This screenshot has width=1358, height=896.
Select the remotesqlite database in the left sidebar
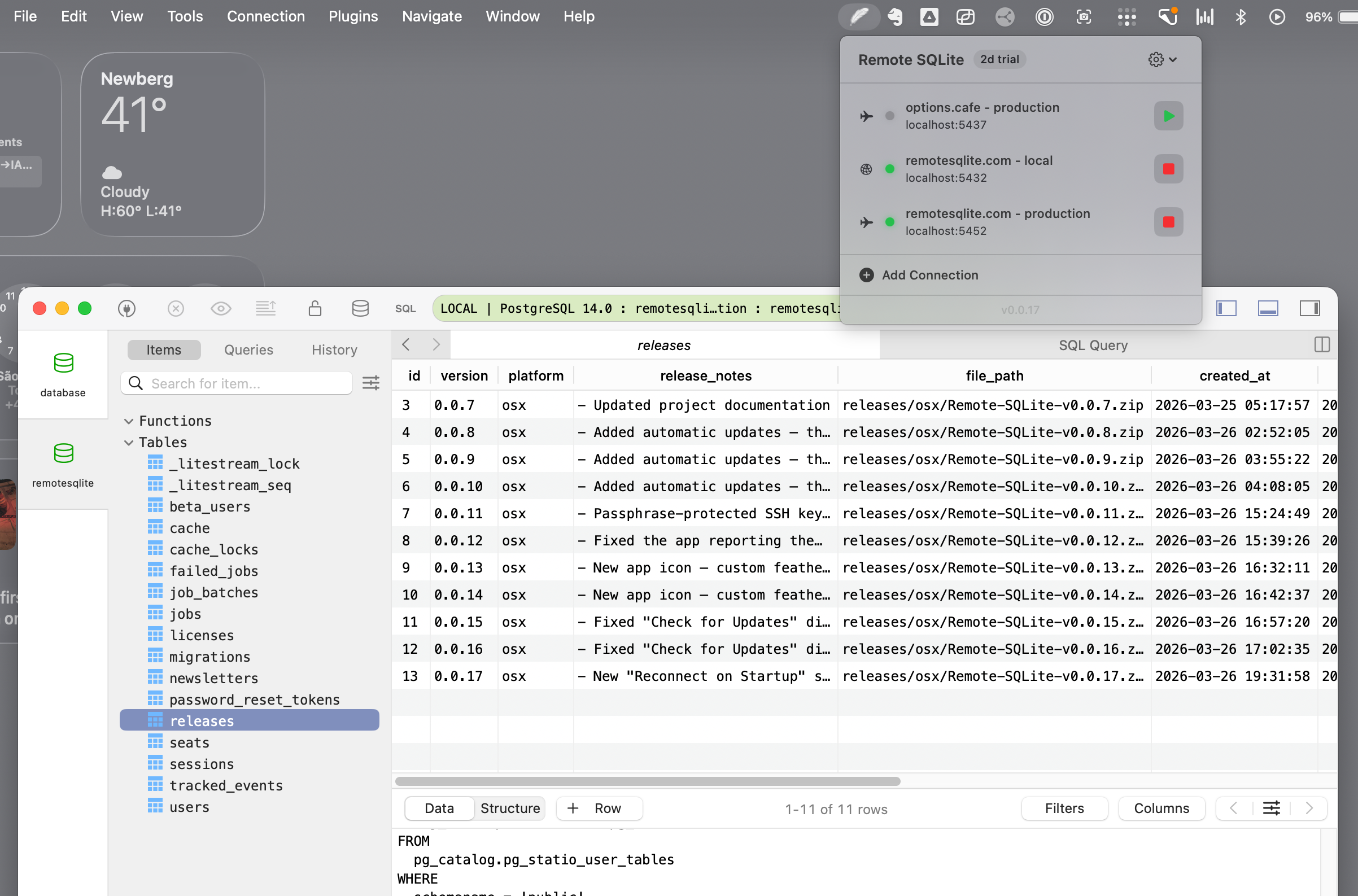tap(63, 463)
